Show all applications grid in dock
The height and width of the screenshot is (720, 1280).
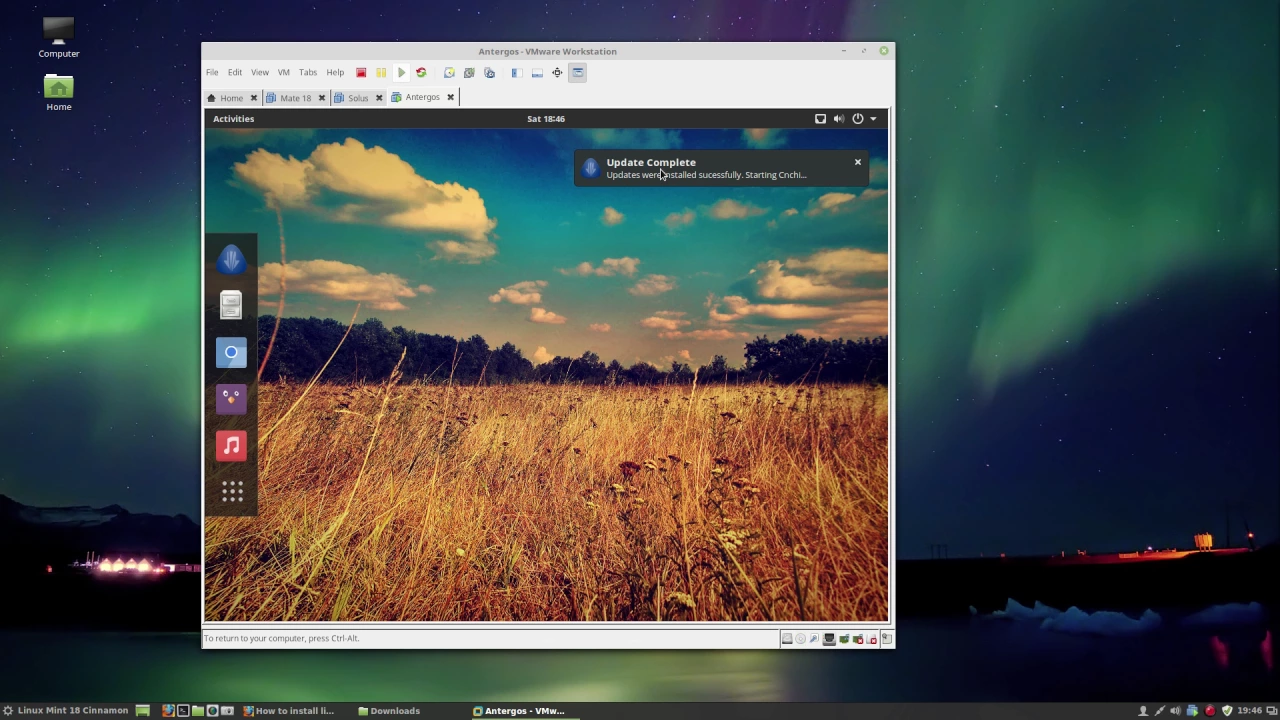pos(232,491)
